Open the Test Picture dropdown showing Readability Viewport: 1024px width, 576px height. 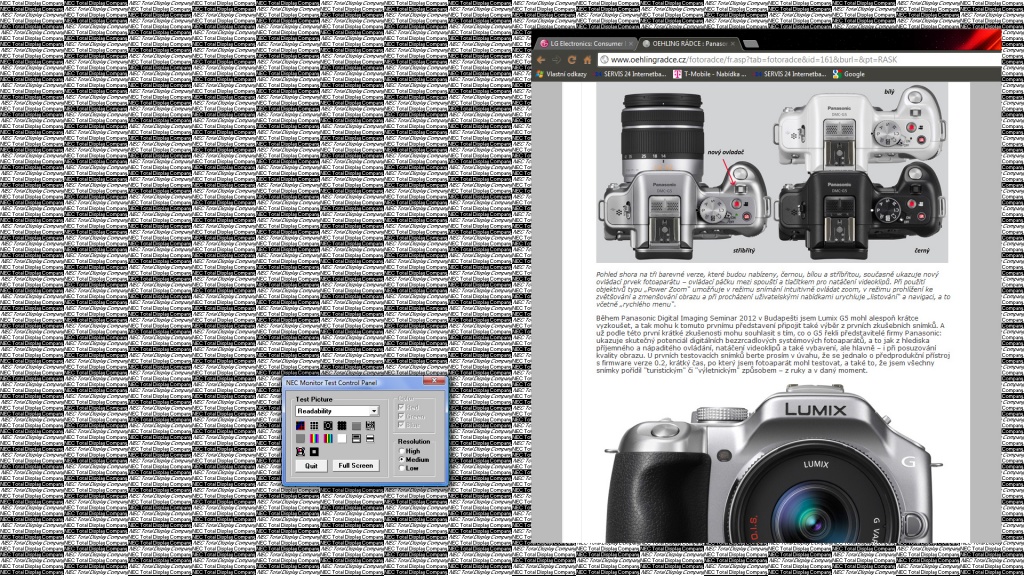coord(337,411)
